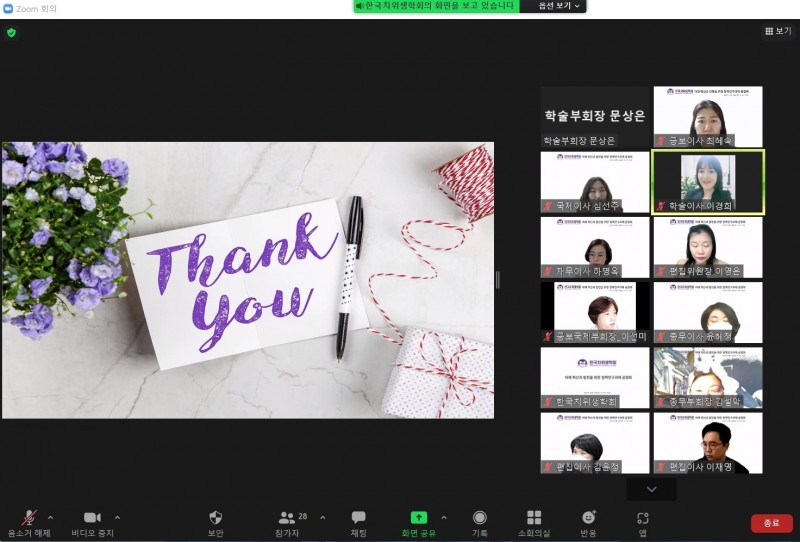Open the 참가자 participants panel

click(x=288, y=518)
